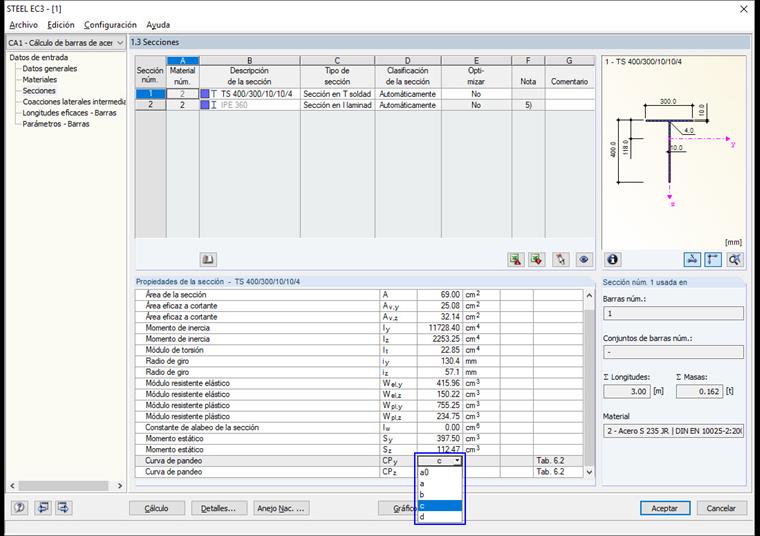Screen dimensions: 760x536
Task: Click the T-section shape icon in row 1
Action: coord(214,94)
